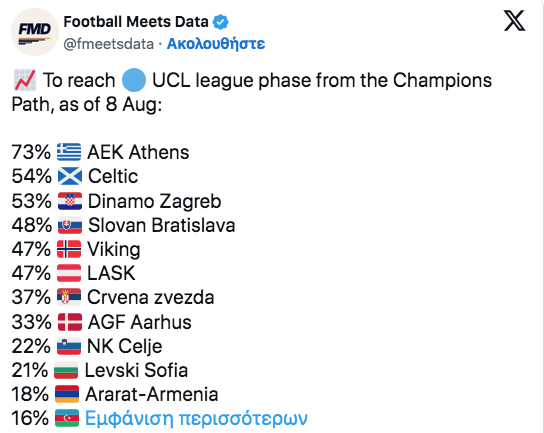The image size is (544, 433).
Task: Click the Croatian flag beside Dinamo Zagreb
Action: pos(70,201)
